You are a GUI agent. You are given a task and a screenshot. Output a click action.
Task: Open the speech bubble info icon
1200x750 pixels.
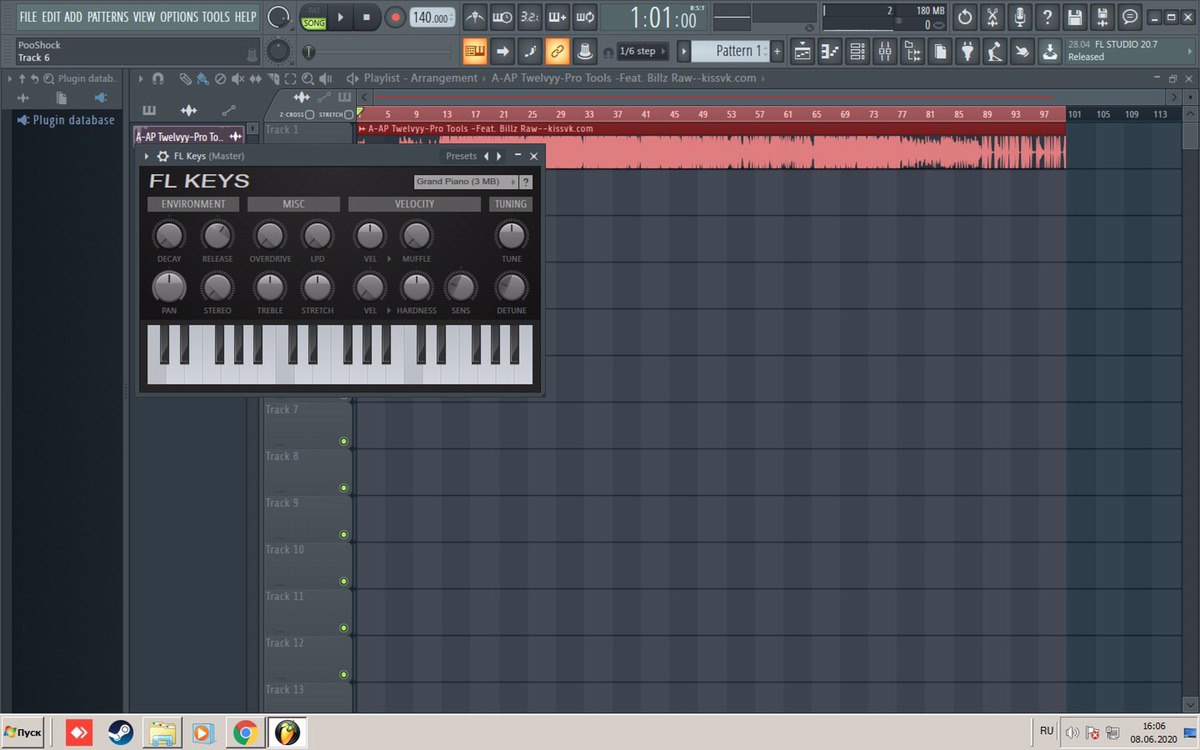point(1129,17)
